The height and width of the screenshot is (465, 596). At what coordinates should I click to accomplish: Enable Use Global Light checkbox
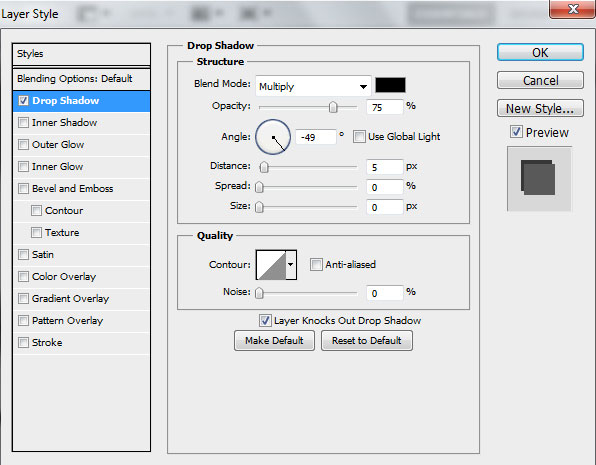pos(359,136)
